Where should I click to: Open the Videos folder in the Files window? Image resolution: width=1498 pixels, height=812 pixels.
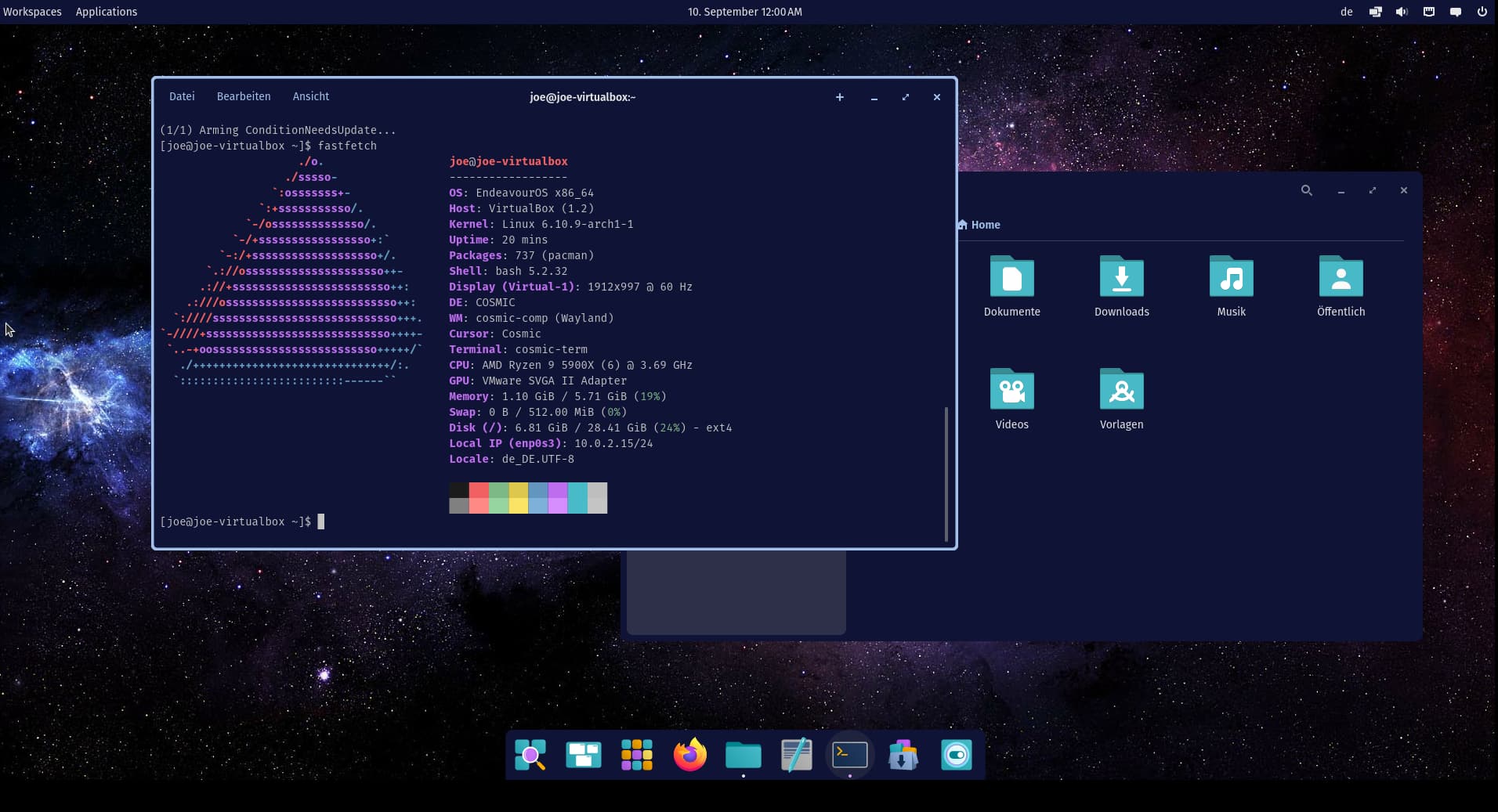coord(1012,399)
